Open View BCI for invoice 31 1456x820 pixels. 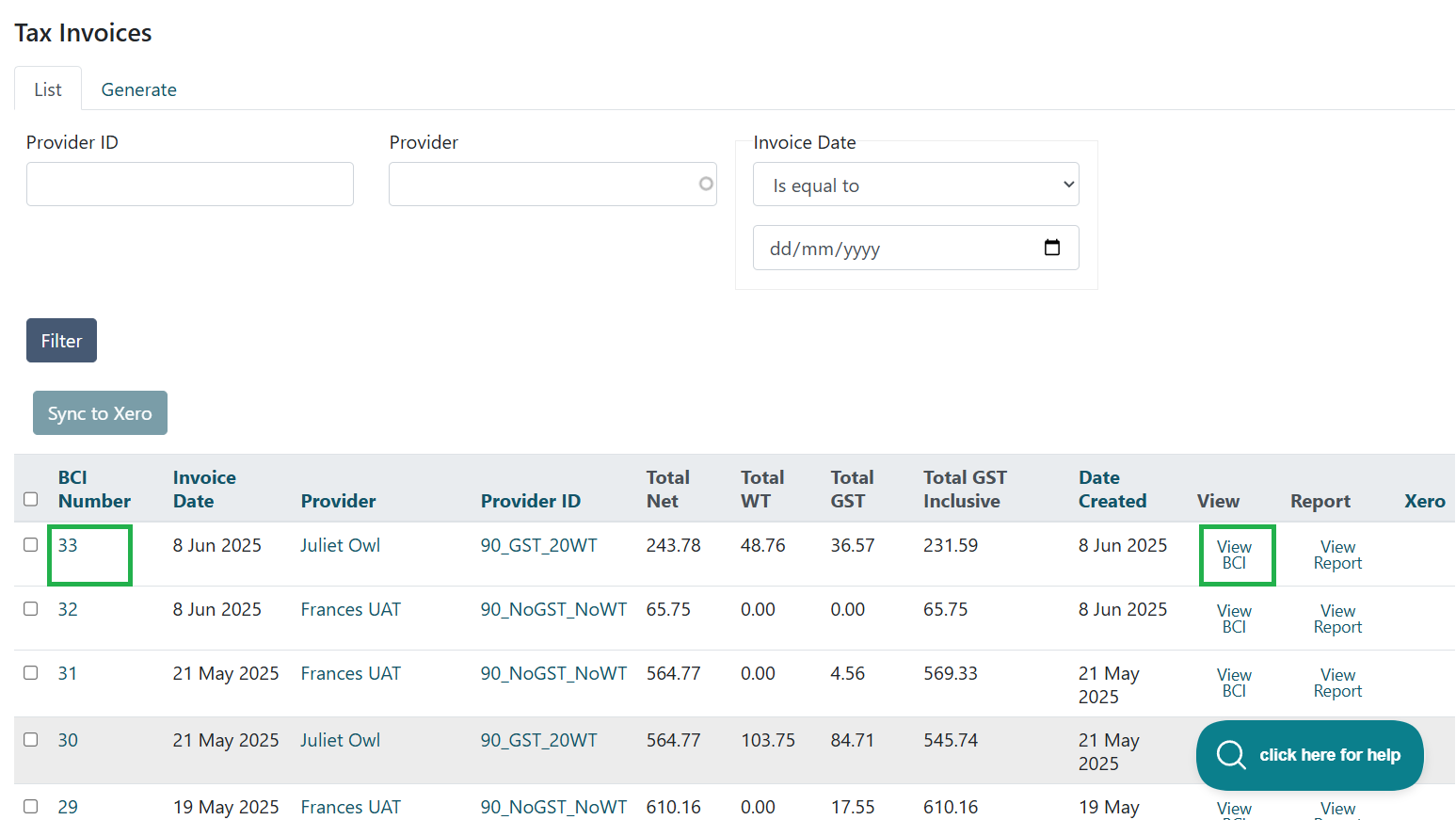click(x=1234, y=683)
